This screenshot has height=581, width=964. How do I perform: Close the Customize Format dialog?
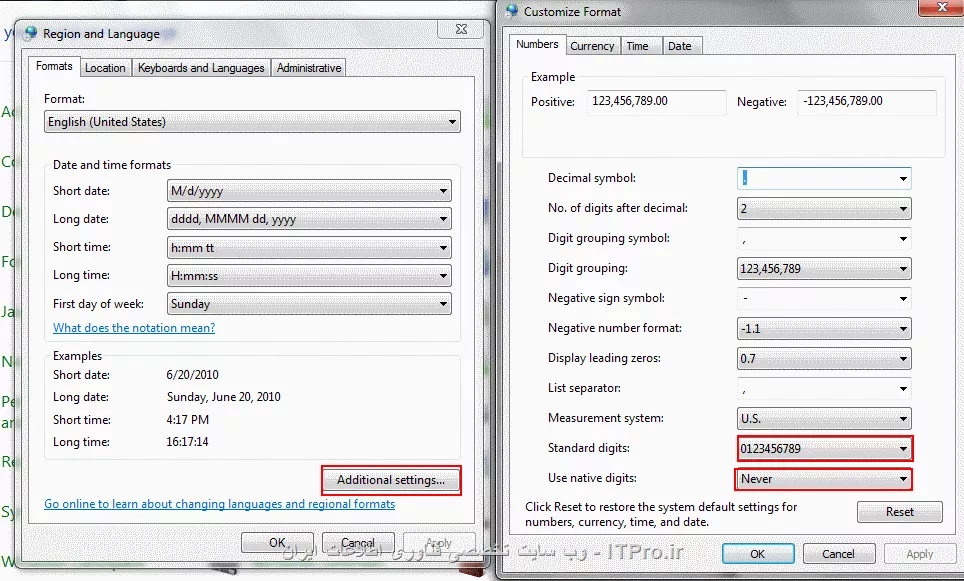941,7
